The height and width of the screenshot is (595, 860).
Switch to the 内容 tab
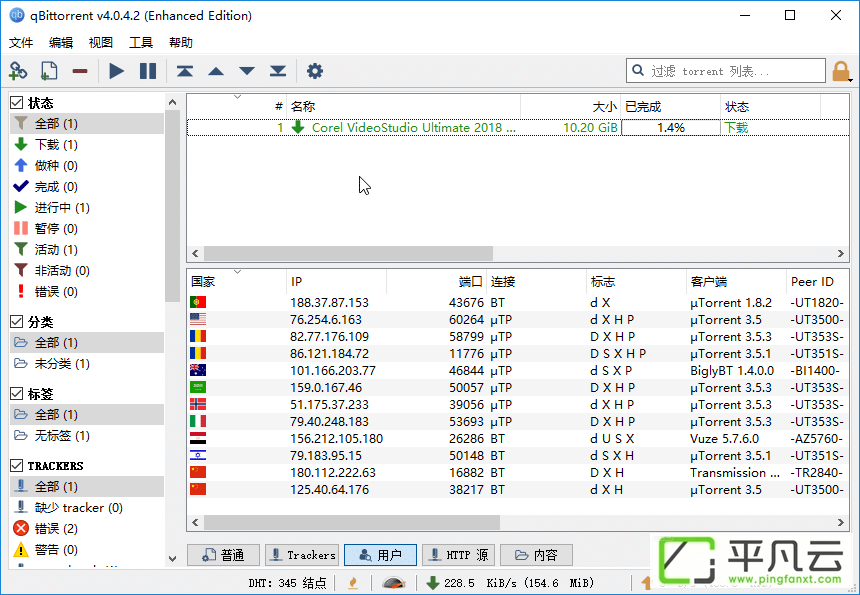point(536,555)
